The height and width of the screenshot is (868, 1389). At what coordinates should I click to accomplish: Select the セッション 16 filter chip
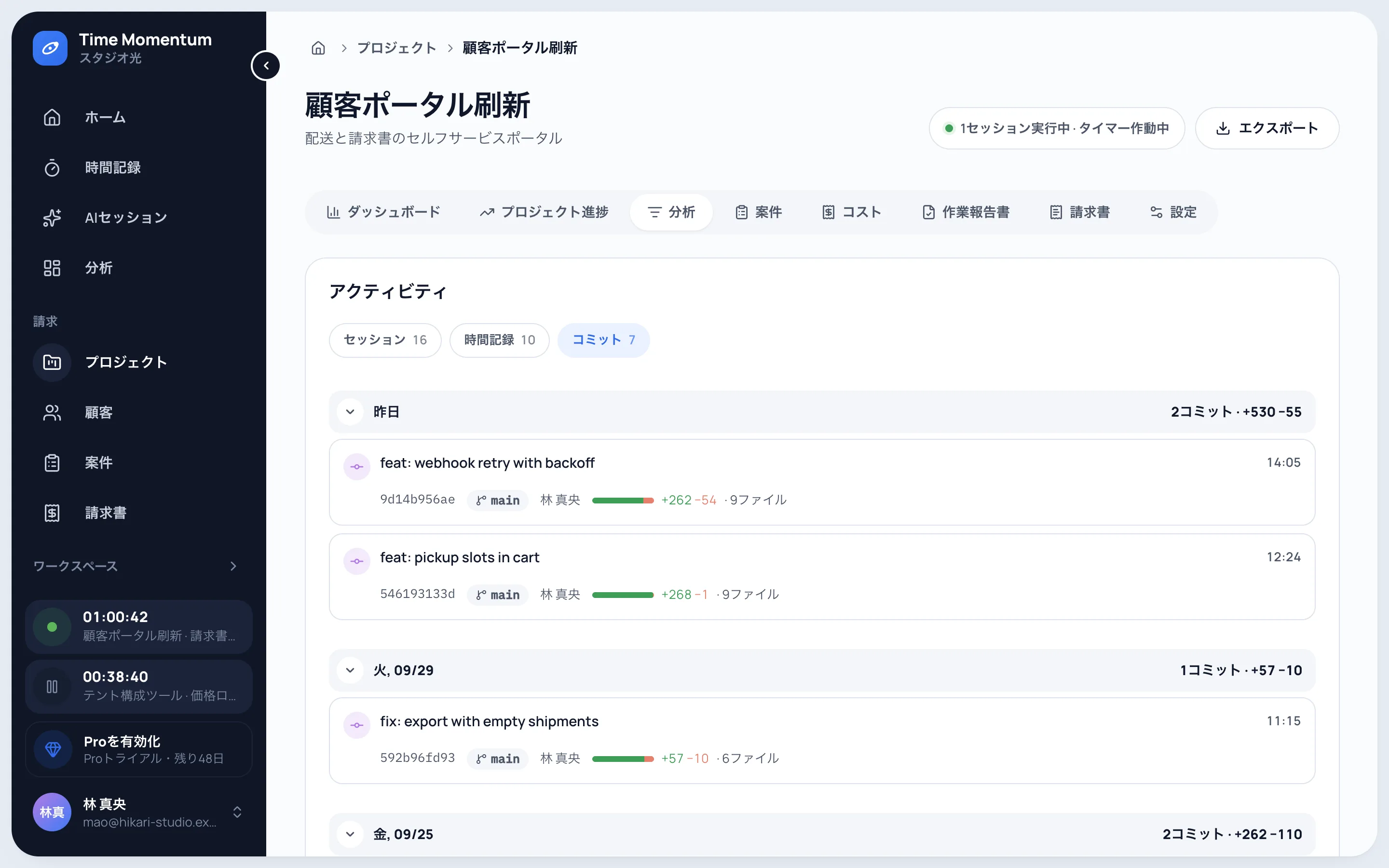point(385,340)
